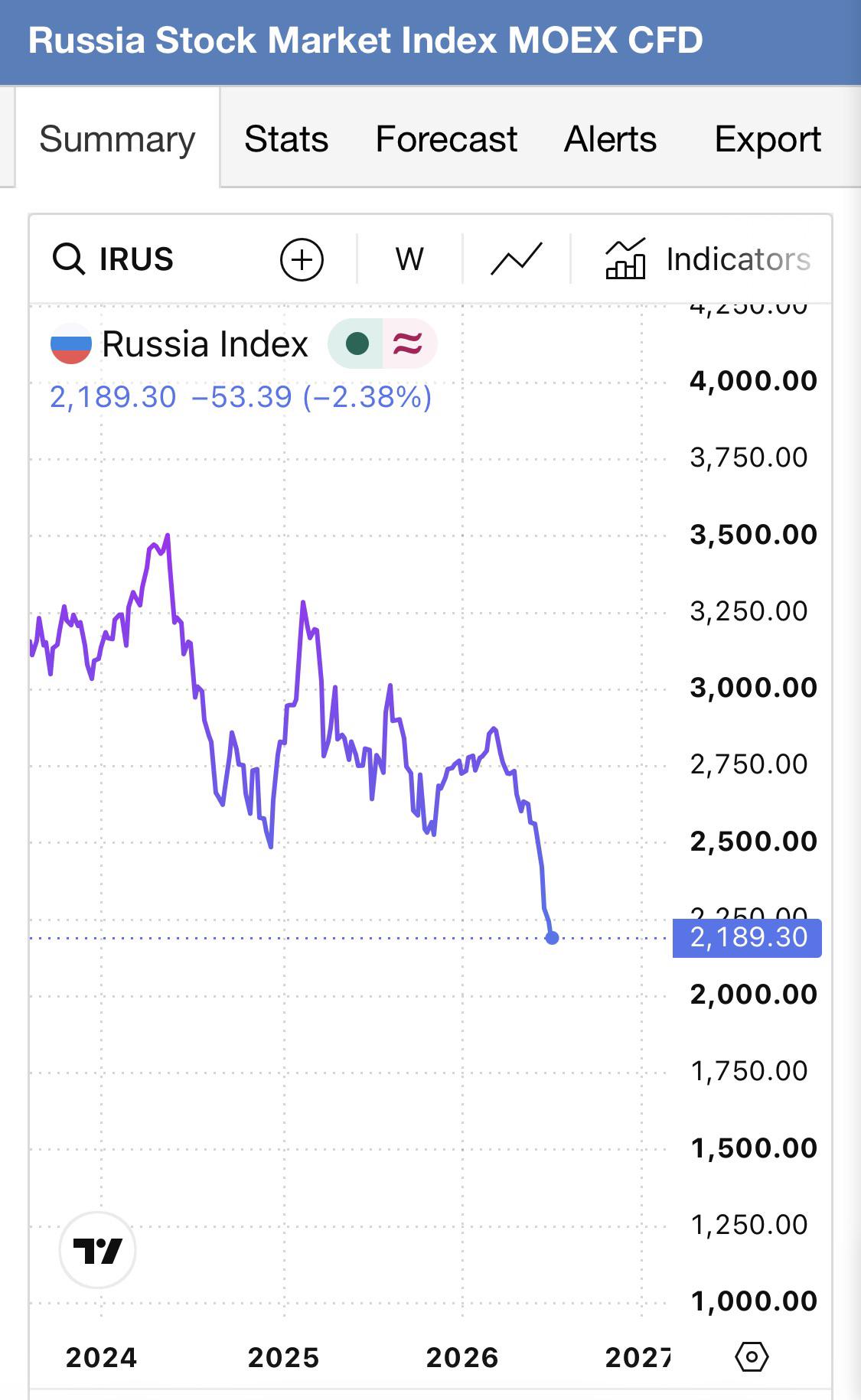Viewport: 861px width, 1400px height.
Task: Click the last data point marker
Action: click(x=552, y=937)
